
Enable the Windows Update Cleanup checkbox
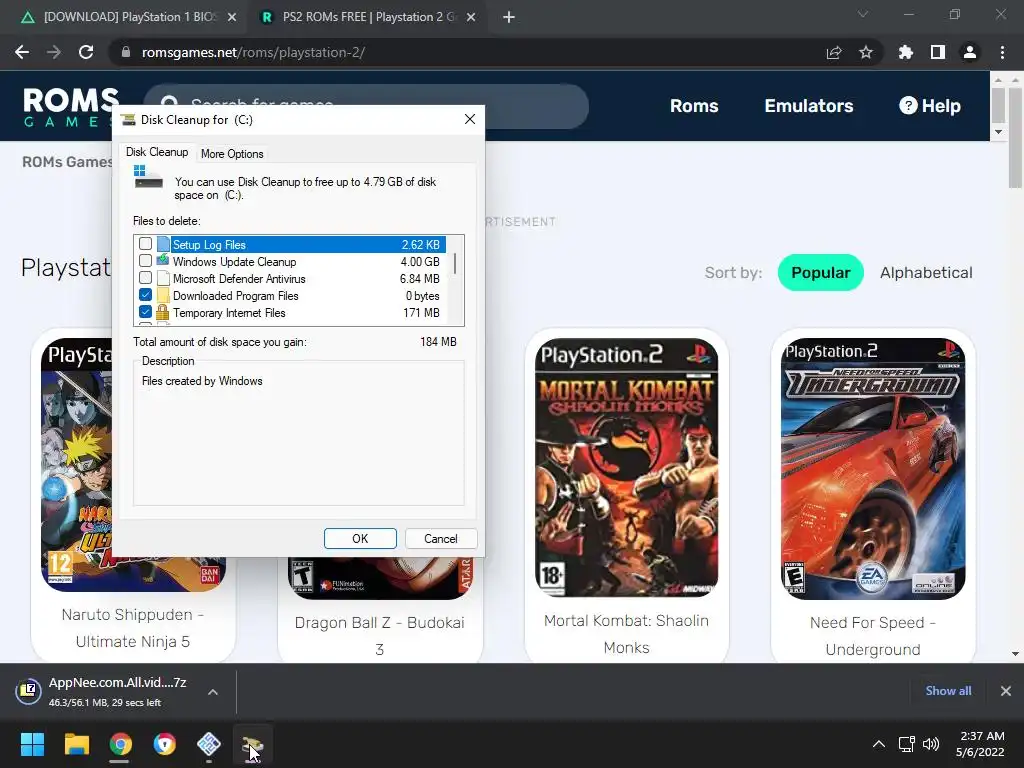(x=146, y=261)
